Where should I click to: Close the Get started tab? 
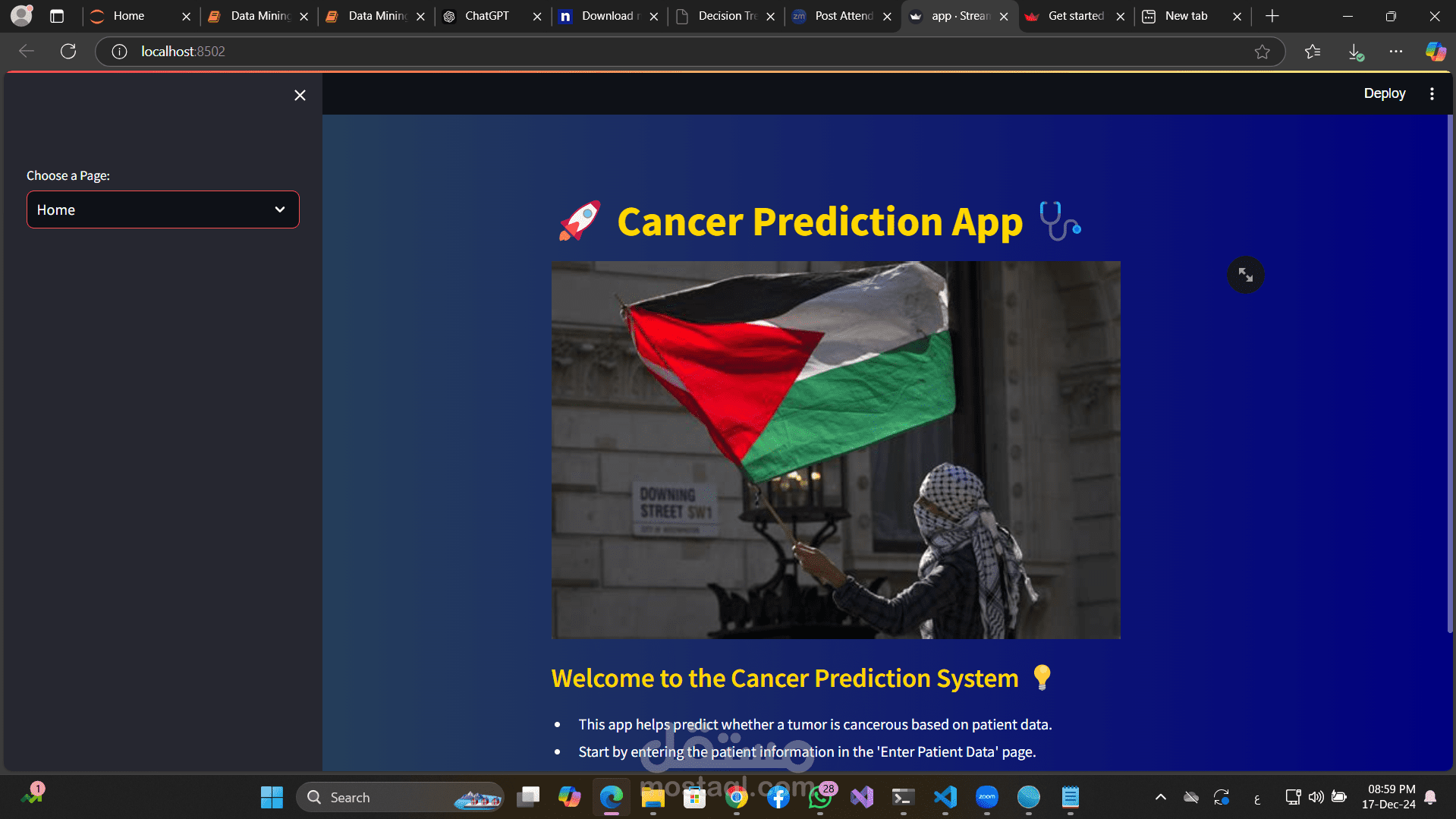pyautogui.click(x=1120, y=17)
